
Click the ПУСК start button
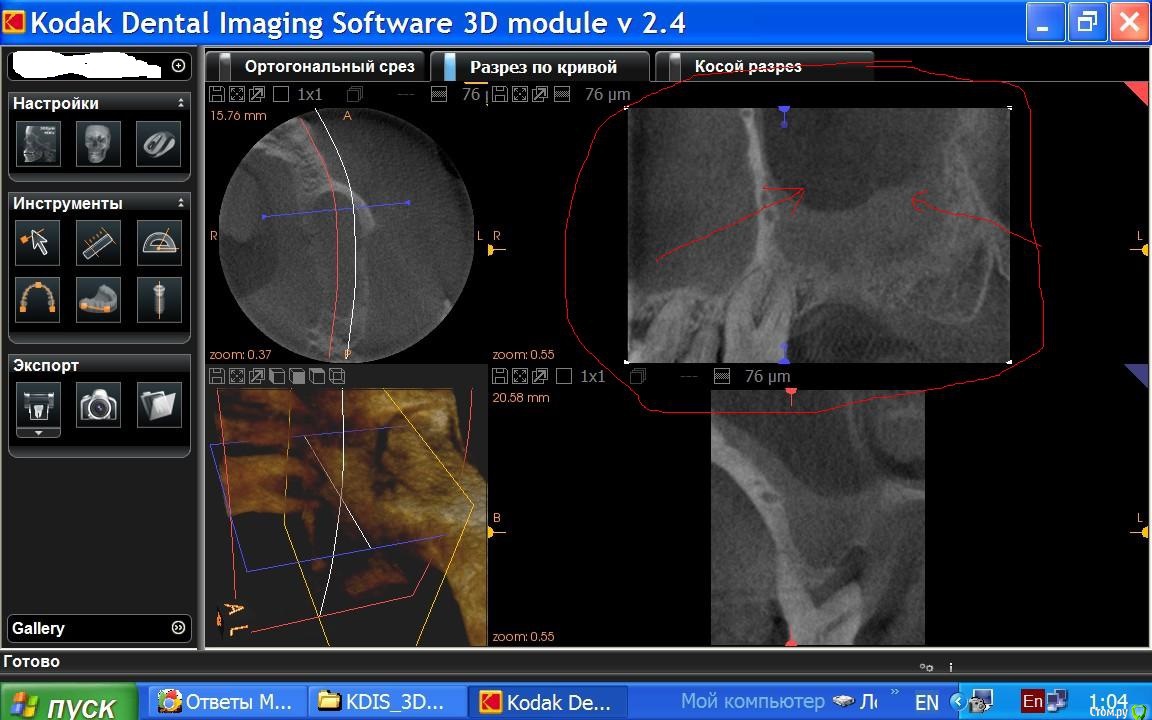[68, 705]
